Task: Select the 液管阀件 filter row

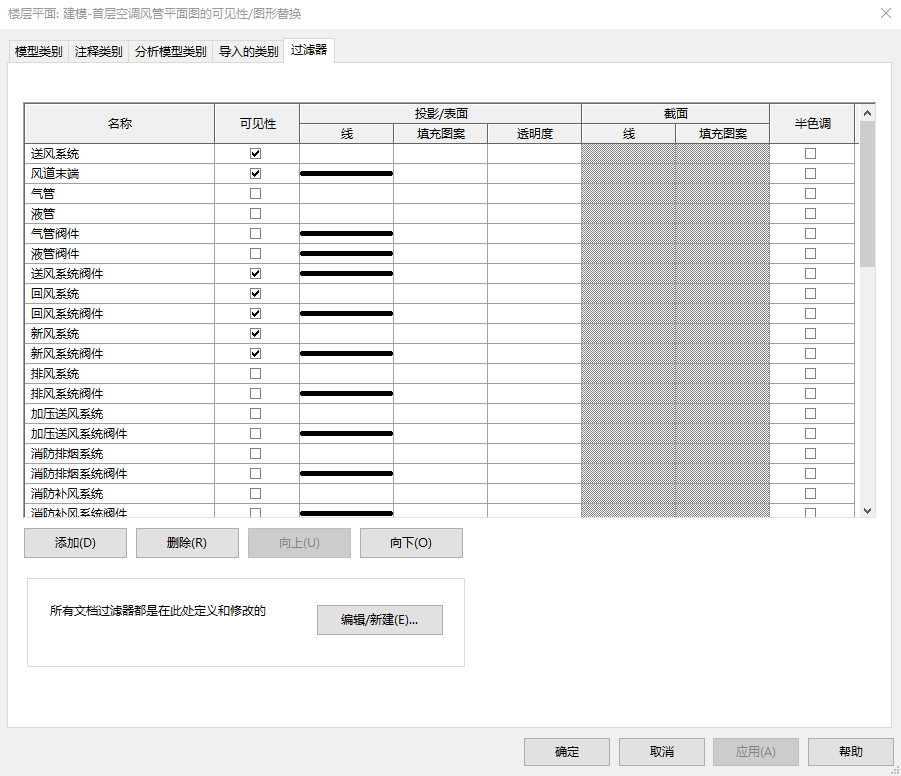Action: pos(120,253)
